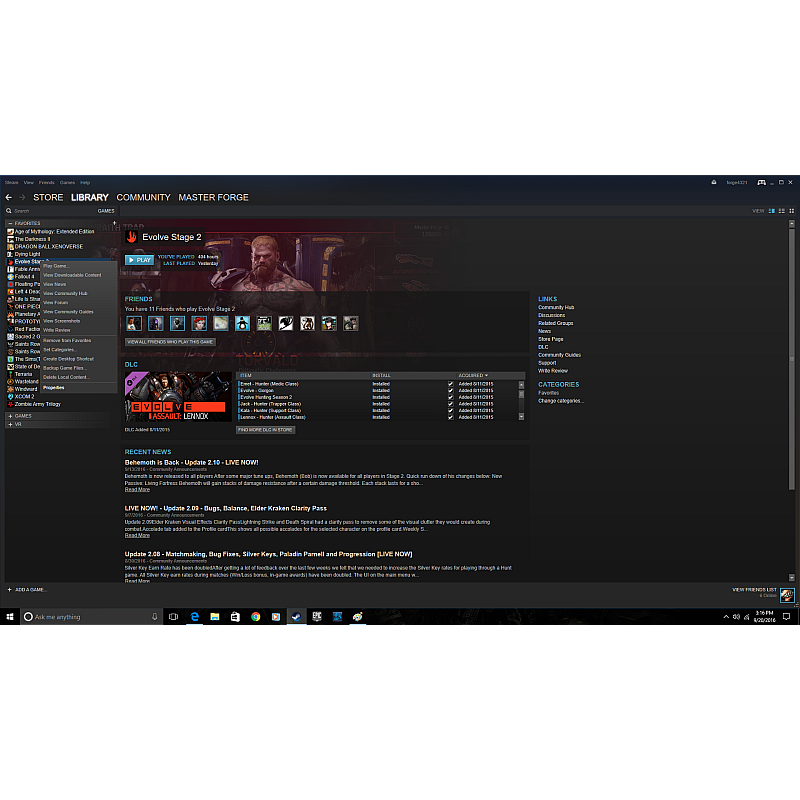Collapse the Favorites category in game list
The width and height of the screenshot is (800, 800).
tap(10, 223)
